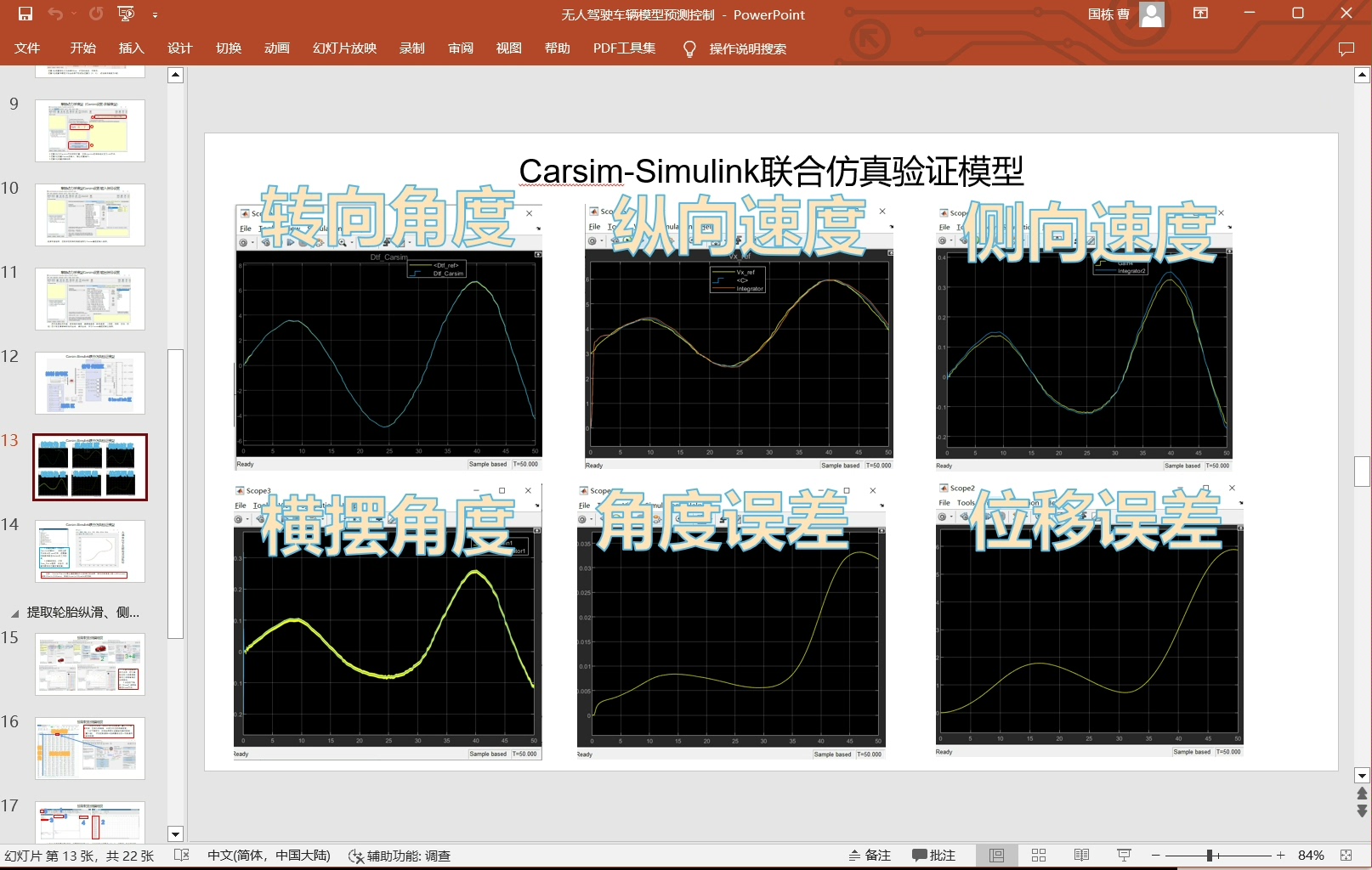Open the 动画 ribbon tab
1372x870 pixels.
point(277,48)
